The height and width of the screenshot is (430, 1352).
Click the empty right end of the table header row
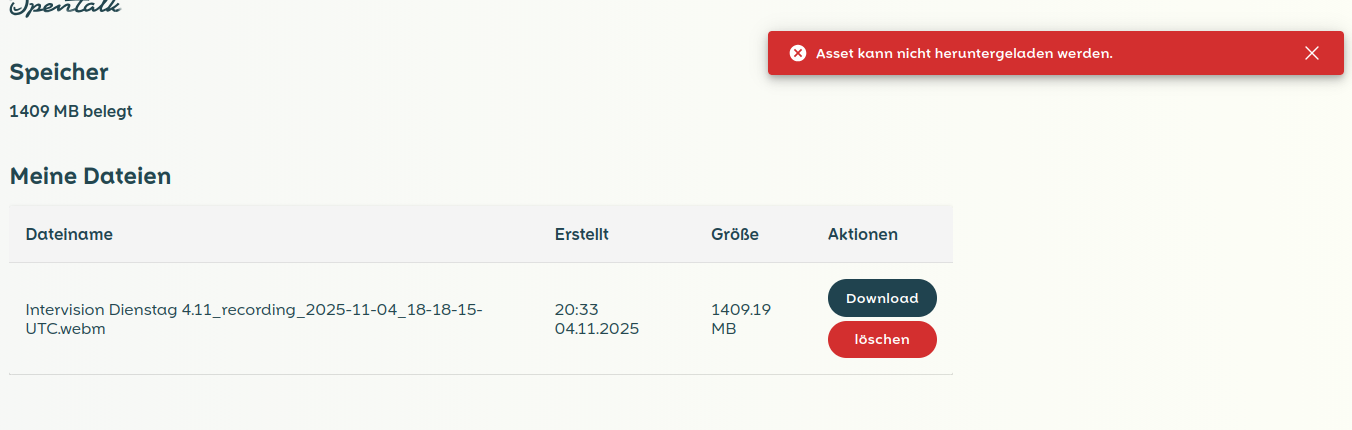[x=932, y=234]
